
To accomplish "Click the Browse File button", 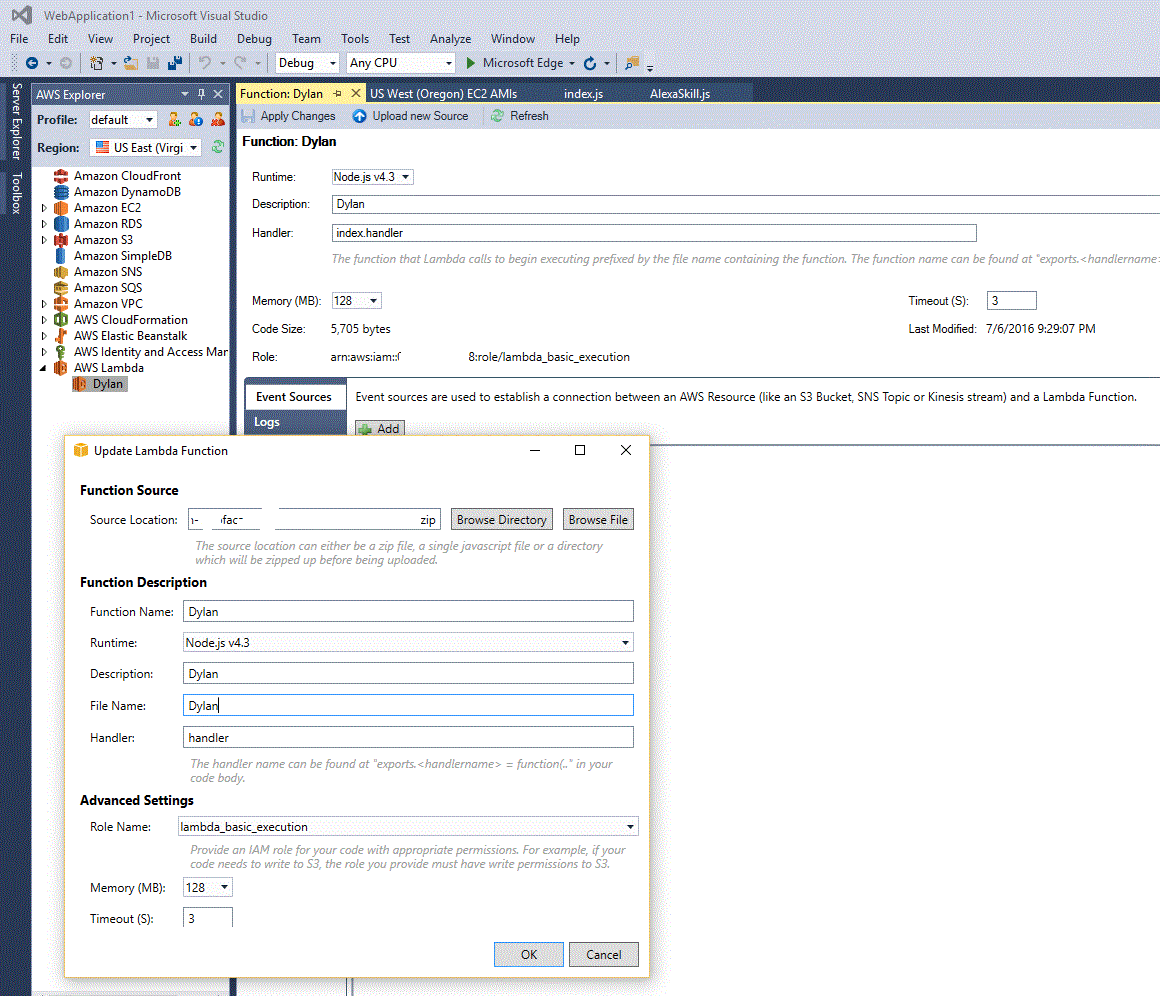I will pos(598,519).
